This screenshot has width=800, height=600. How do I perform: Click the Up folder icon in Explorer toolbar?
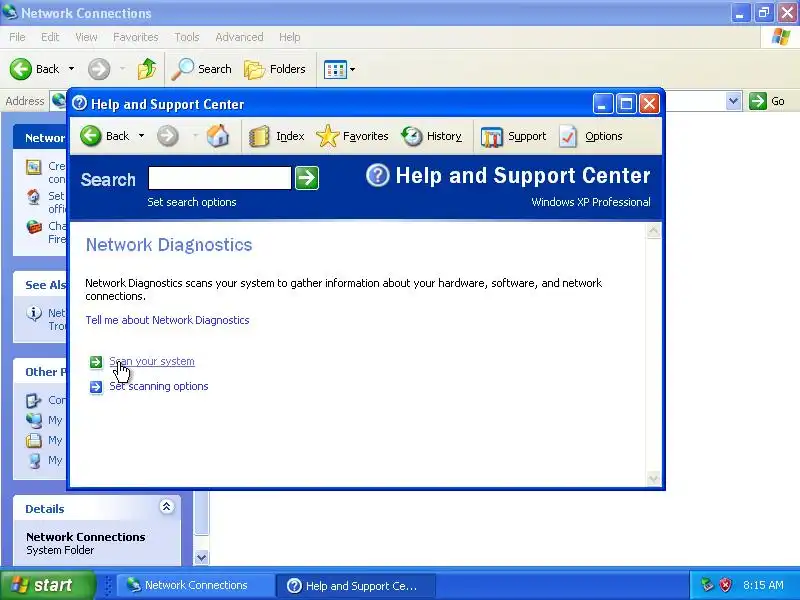coord(147,69)
